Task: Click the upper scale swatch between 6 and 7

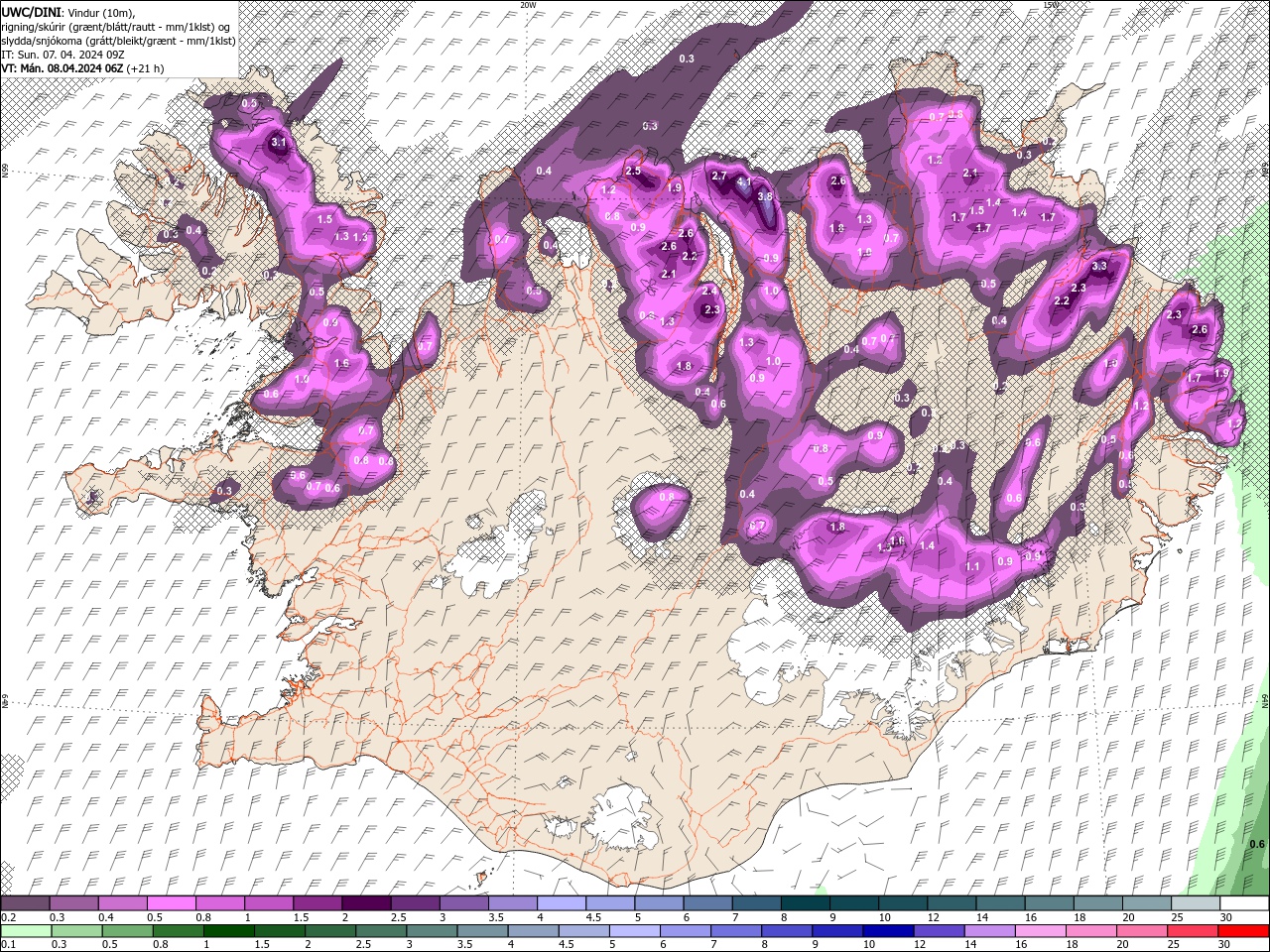Action: pyautogui.click(x=707, y=902)
